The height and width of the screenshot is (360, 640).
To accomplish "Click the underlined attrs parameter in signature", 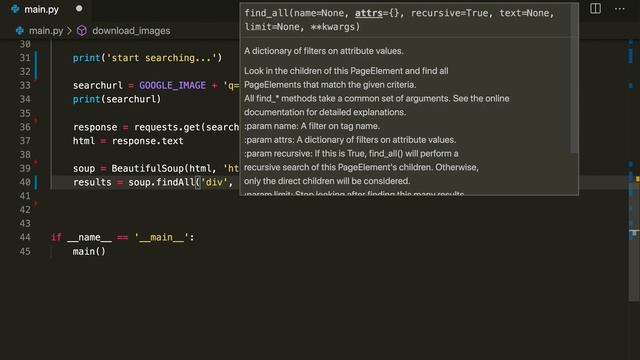I will coord(369,13).
